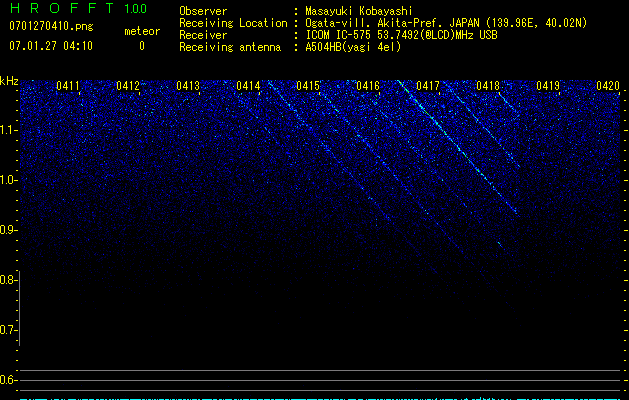Click the 0412 time marker
This screenshot has height=400, width=629.
[128, 86]
